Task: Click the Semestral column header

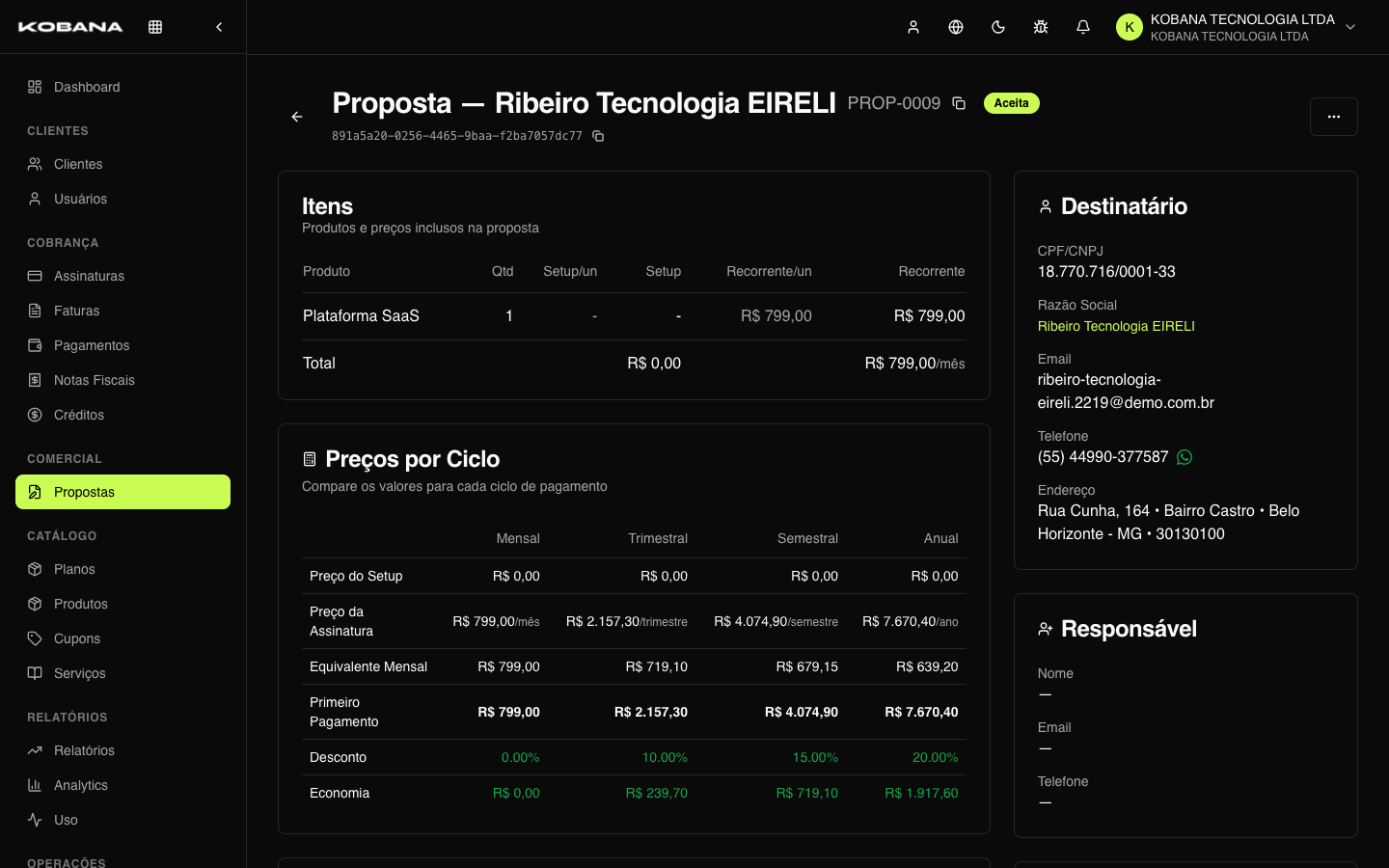Action: point(807,538)
